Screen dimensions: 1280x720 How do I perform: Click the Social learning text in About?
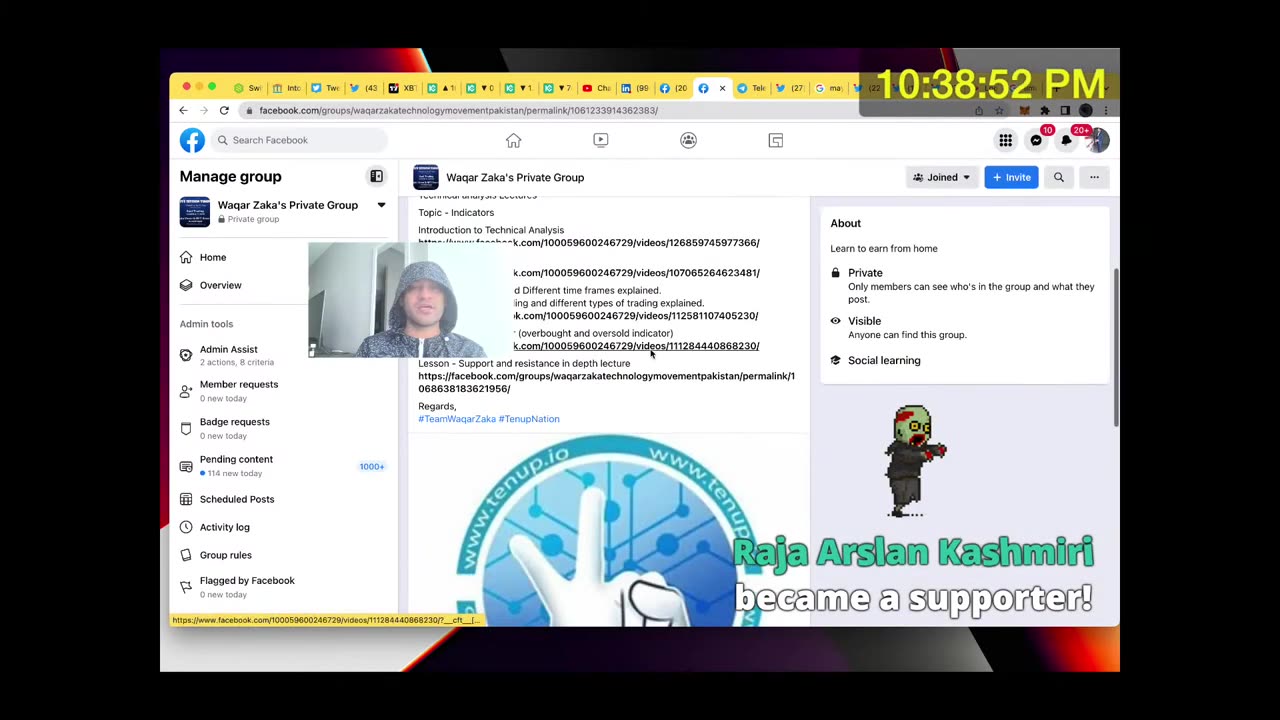click(884, 360)
